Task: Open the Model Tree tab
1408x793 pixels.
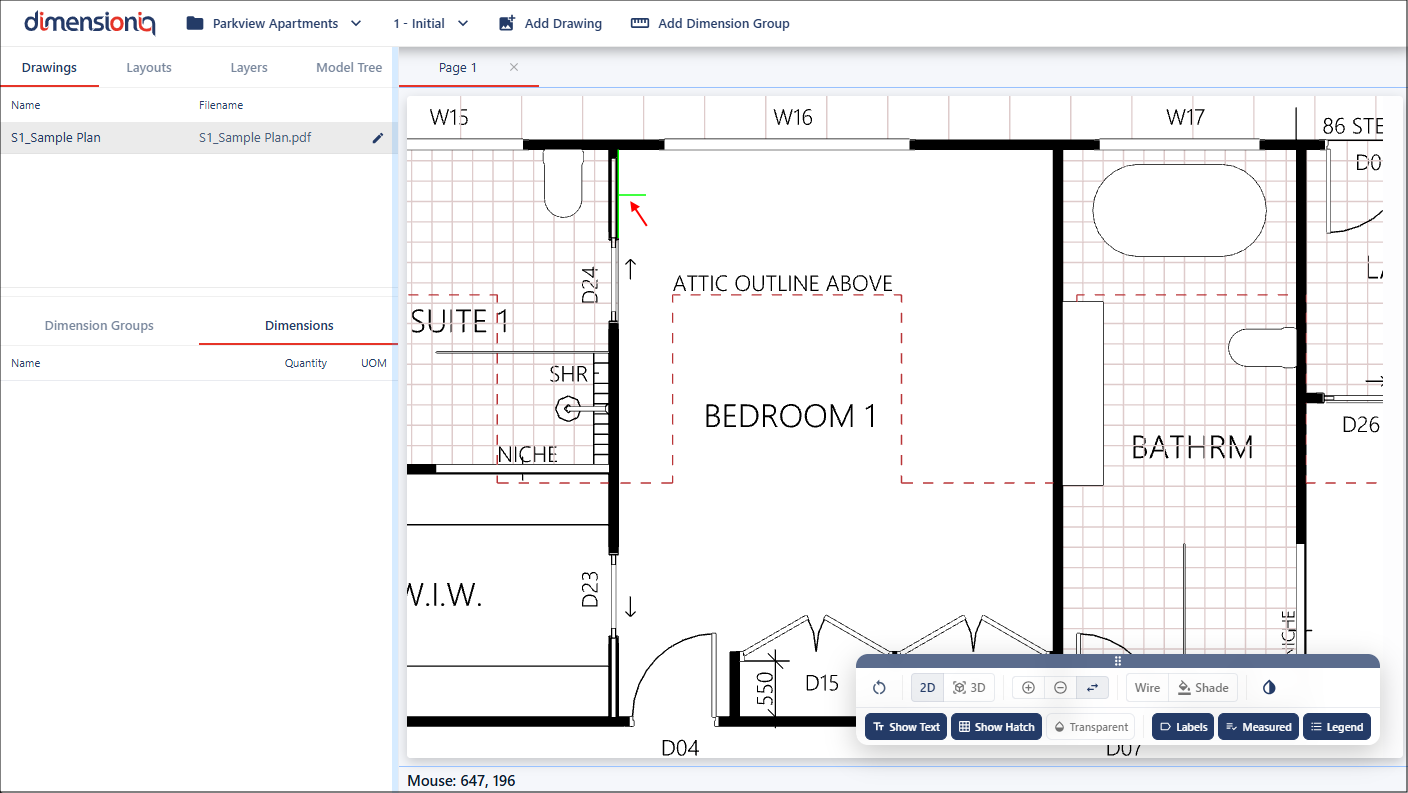Action: (x=349, y=68)
